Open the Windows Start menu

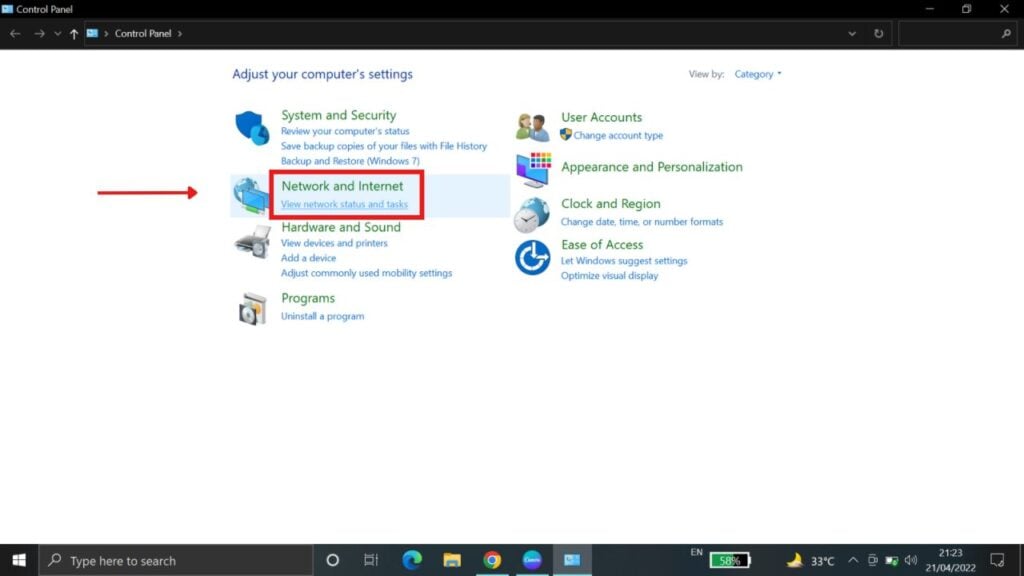point(19,560)
